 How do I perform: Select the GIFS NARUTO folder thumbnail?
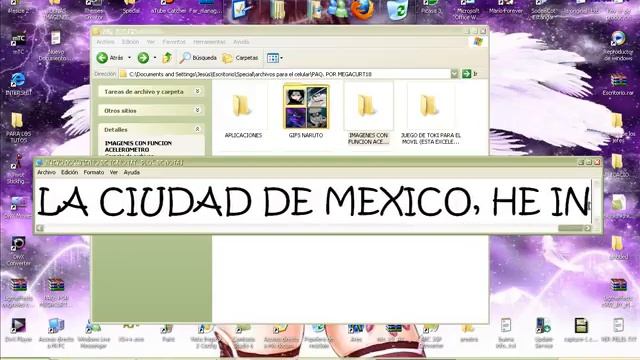[306, 107]
